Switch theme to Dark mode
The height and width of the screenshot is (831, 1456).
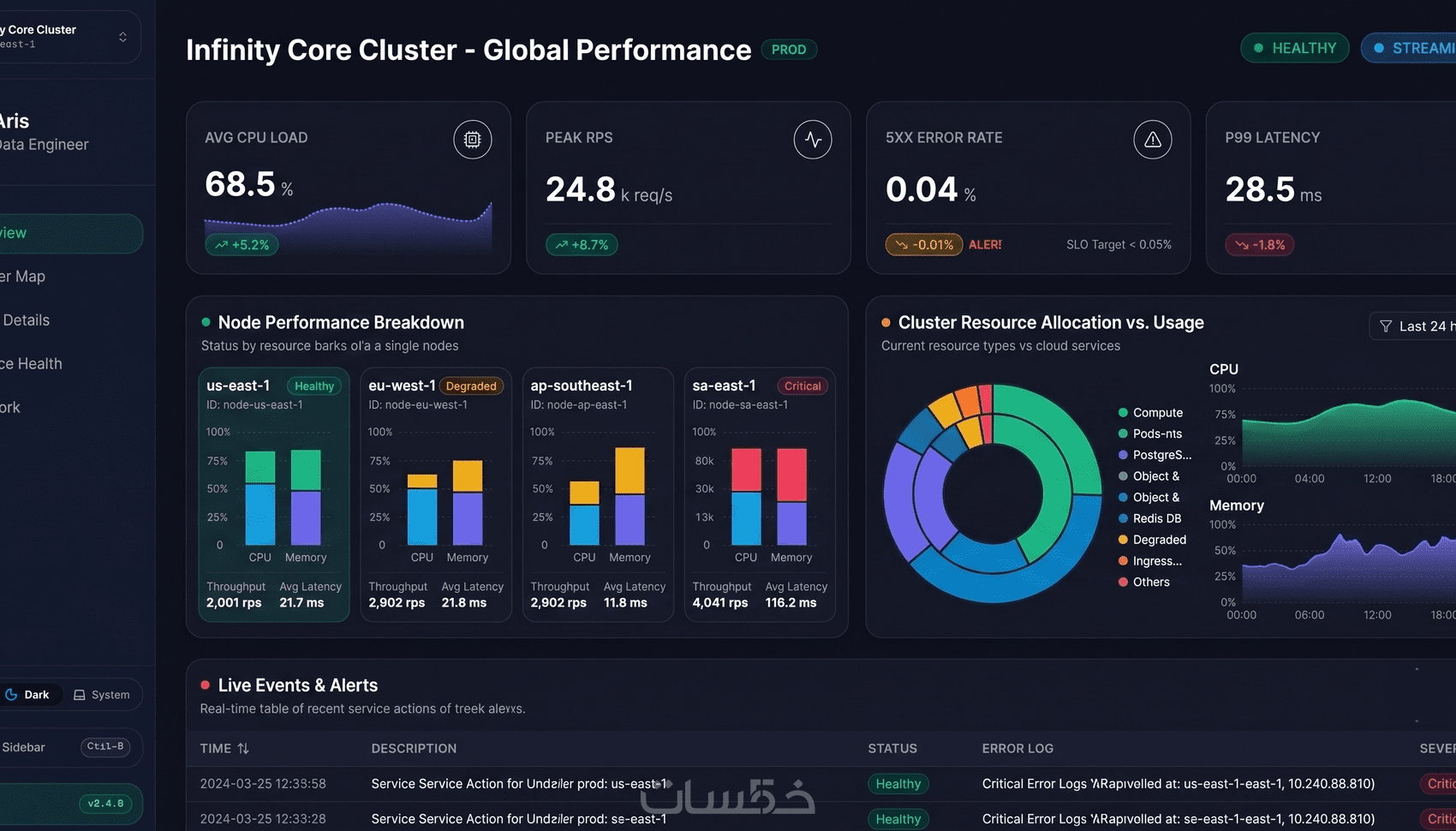[x=28, y=695]
